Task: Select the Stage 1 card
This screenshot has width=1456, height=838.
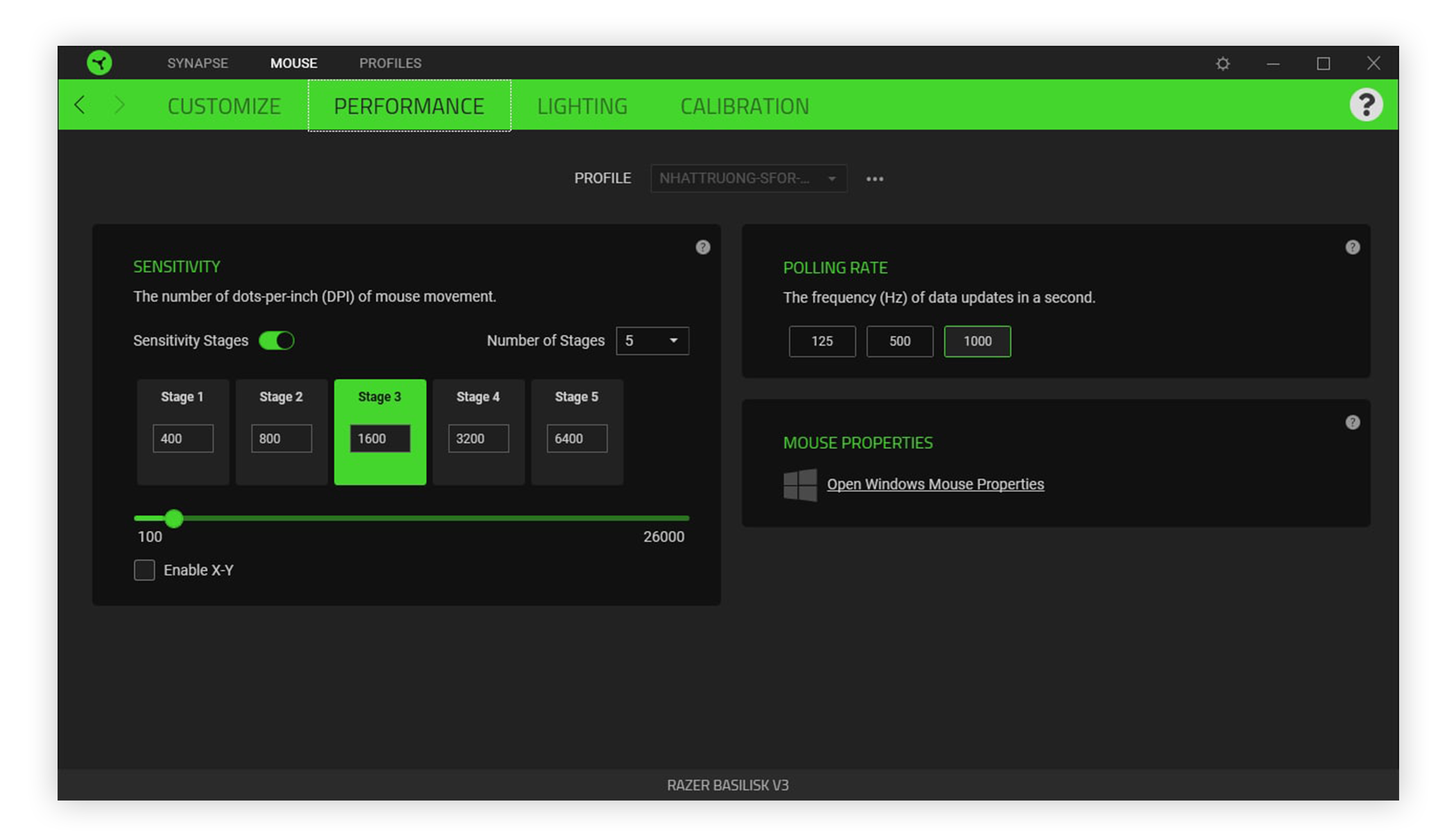Action: coord(183,431)
